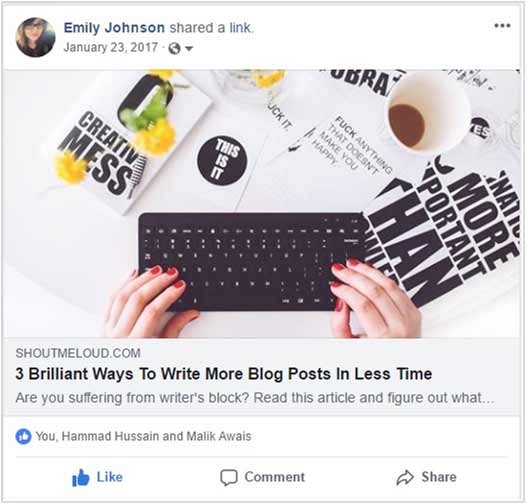Screen dimensions: 527x504
Task: Click the Emily Johnson name link
Action: [114, 28]
